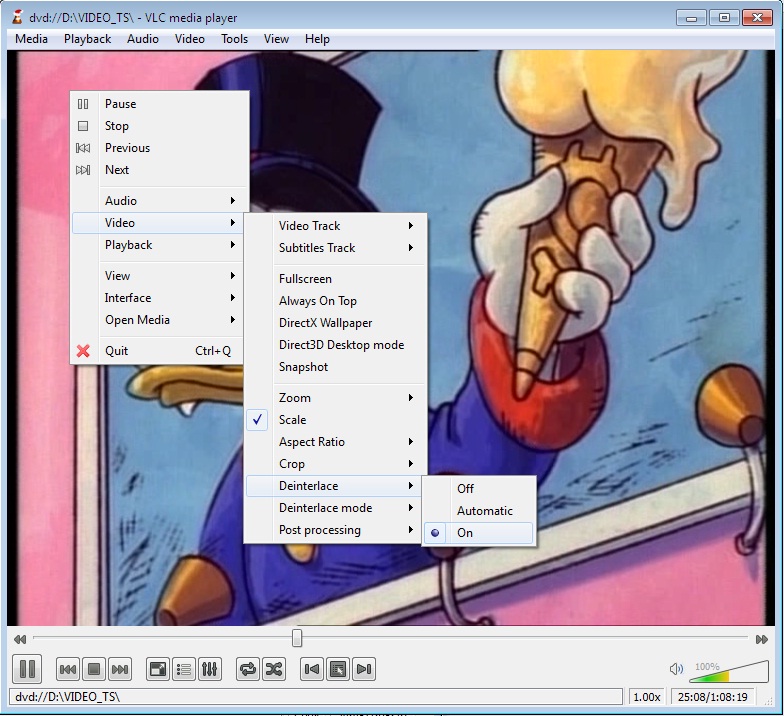Toggle Always On Top option
The width and height of the screenshot is (784, 716).
336,301
